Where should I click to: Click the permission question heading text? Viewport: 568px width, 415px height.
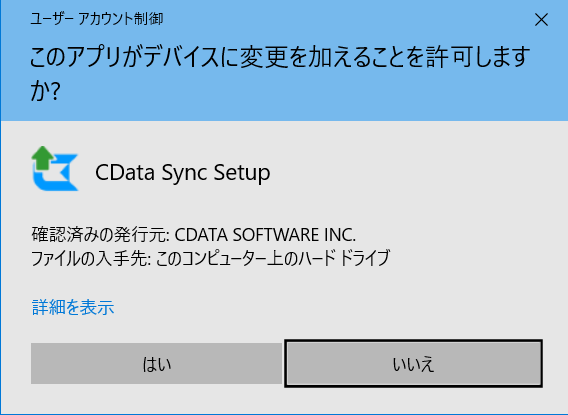coord(280,74)
